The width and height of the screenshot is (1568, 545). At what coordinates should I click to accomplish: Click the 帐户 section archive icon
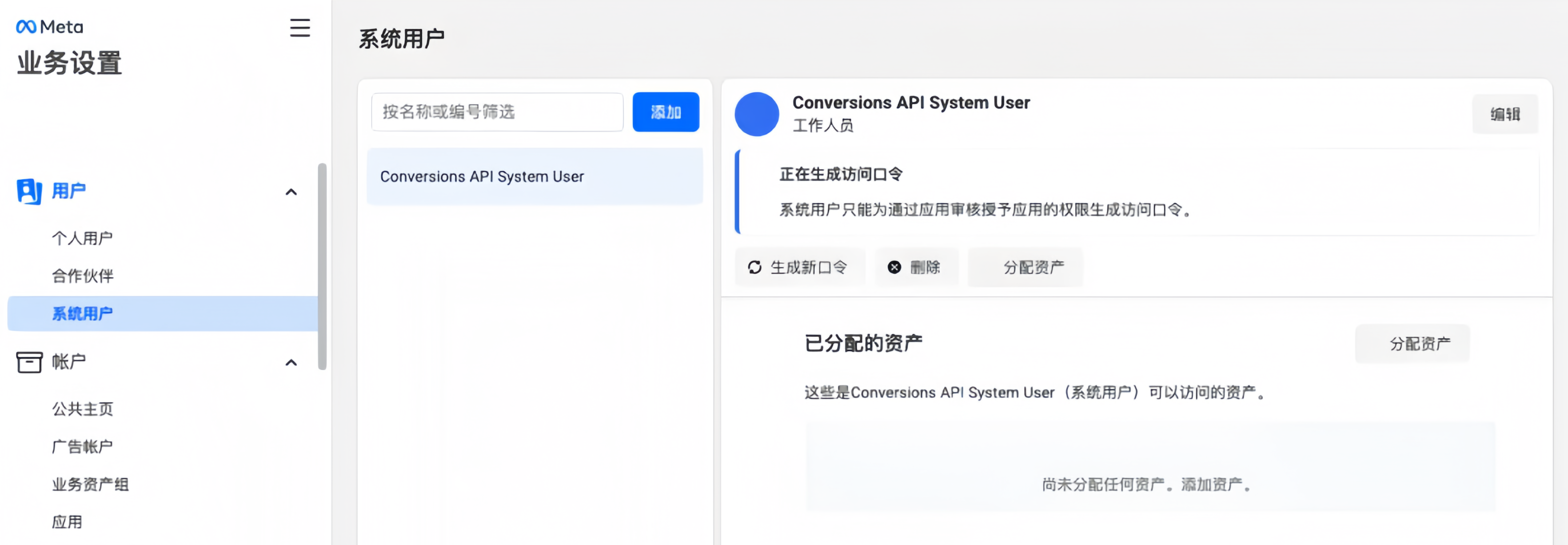point(29,362)
